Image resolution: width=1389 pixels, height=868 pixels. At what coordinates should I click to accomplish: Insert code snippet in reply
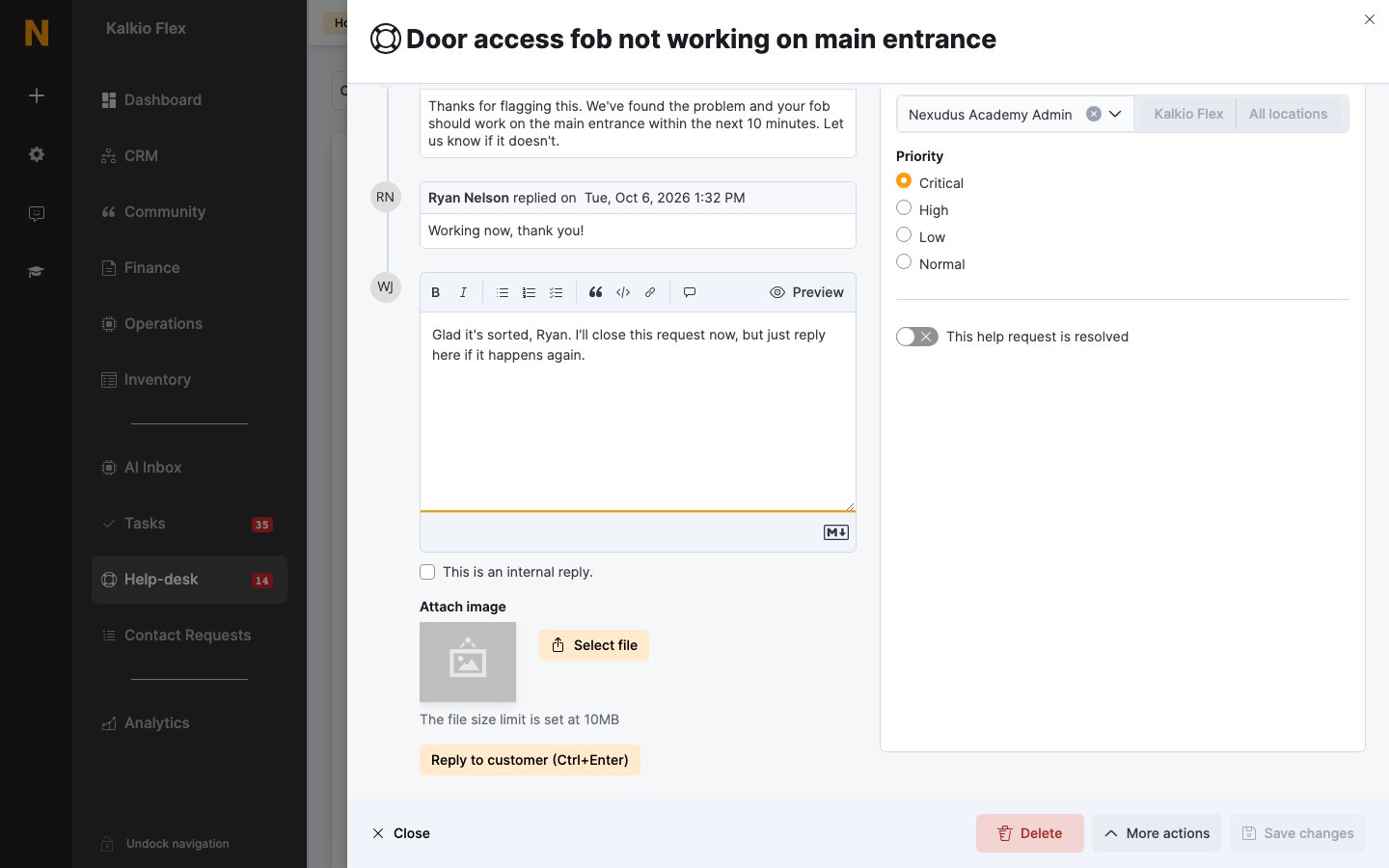(x=623, y=292)
